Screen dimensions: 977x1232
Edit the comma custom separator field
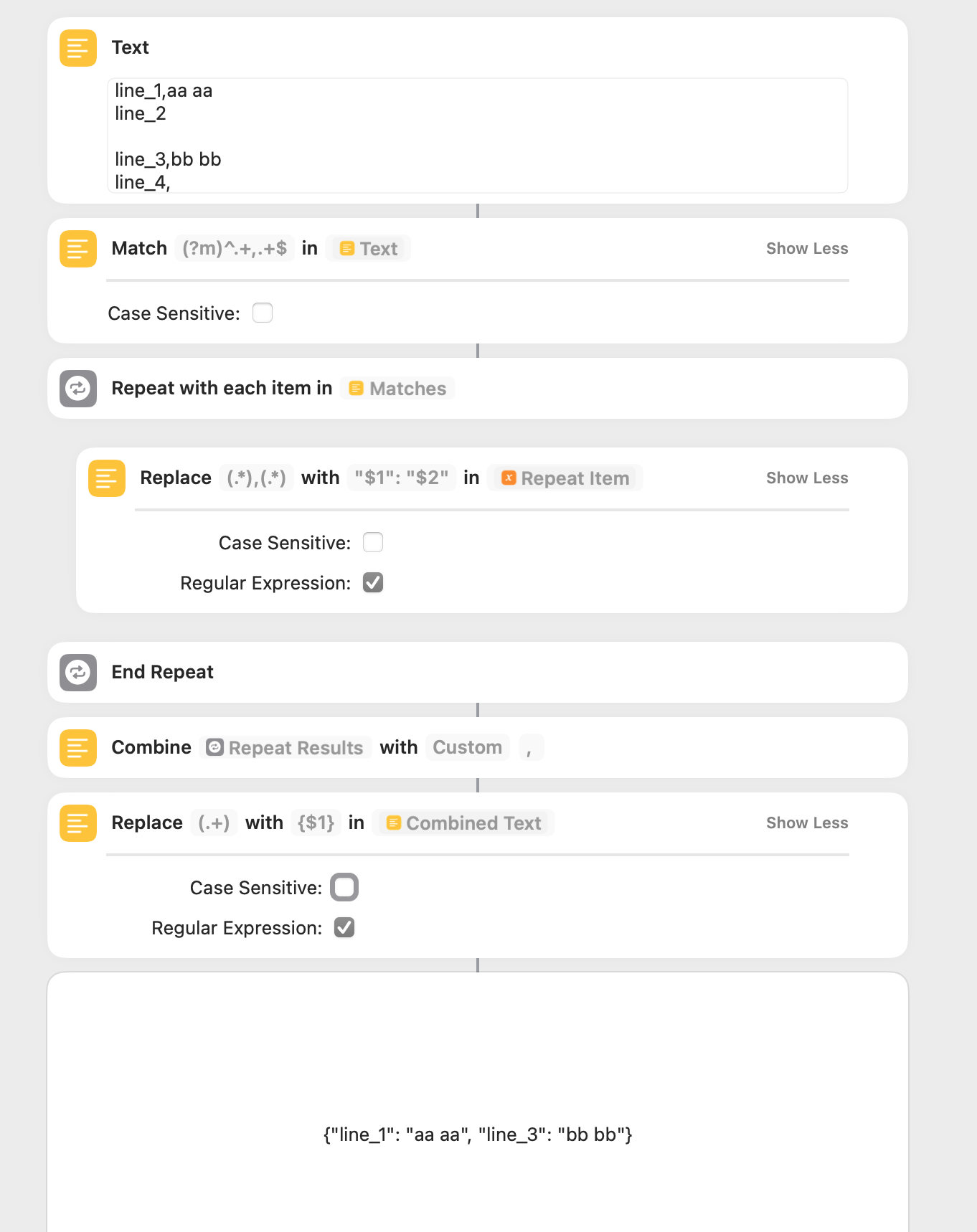coord(531,747)
